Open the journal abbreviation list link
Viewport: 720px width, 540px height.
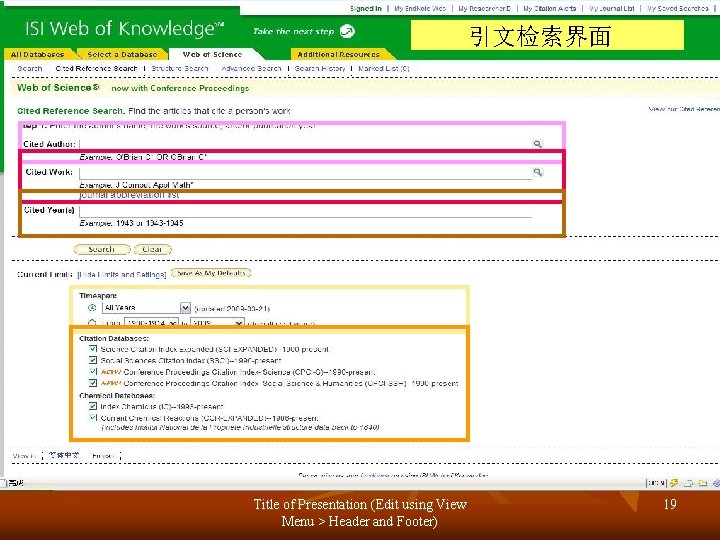pos(130,195)
